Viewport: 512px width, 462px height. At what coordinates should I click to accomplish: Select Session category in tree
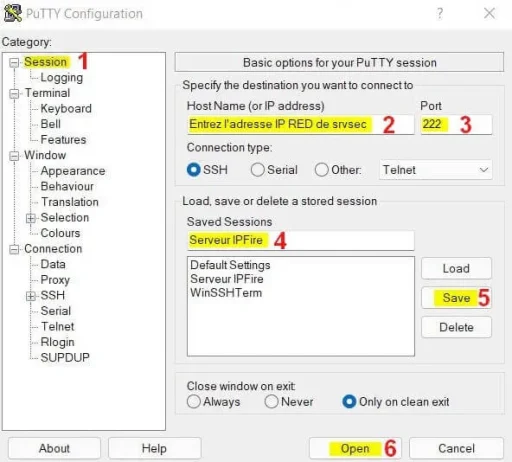[x=45, y=62]
